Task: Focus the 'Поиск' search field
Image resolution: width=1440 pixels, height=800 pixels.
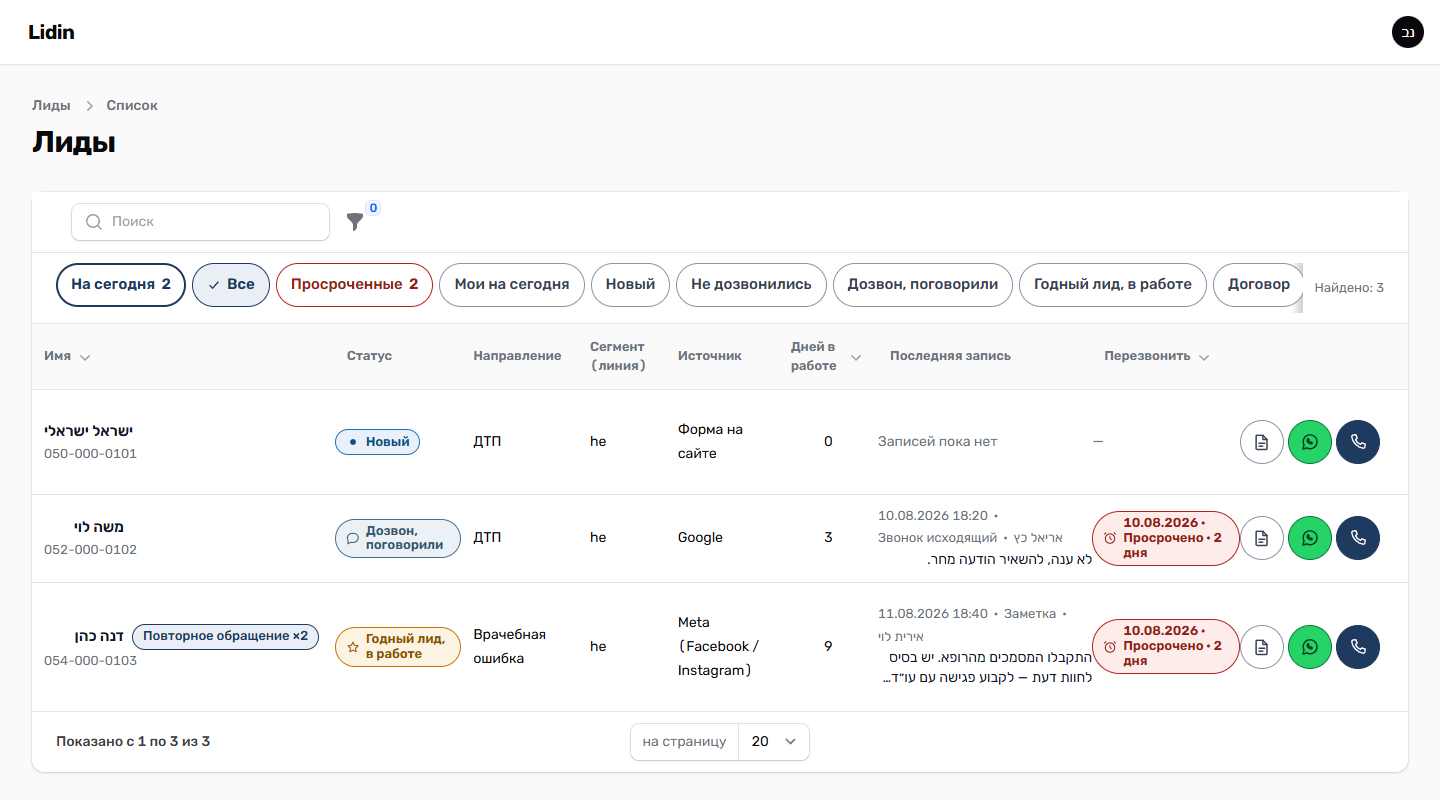Action: coord(200,222)
